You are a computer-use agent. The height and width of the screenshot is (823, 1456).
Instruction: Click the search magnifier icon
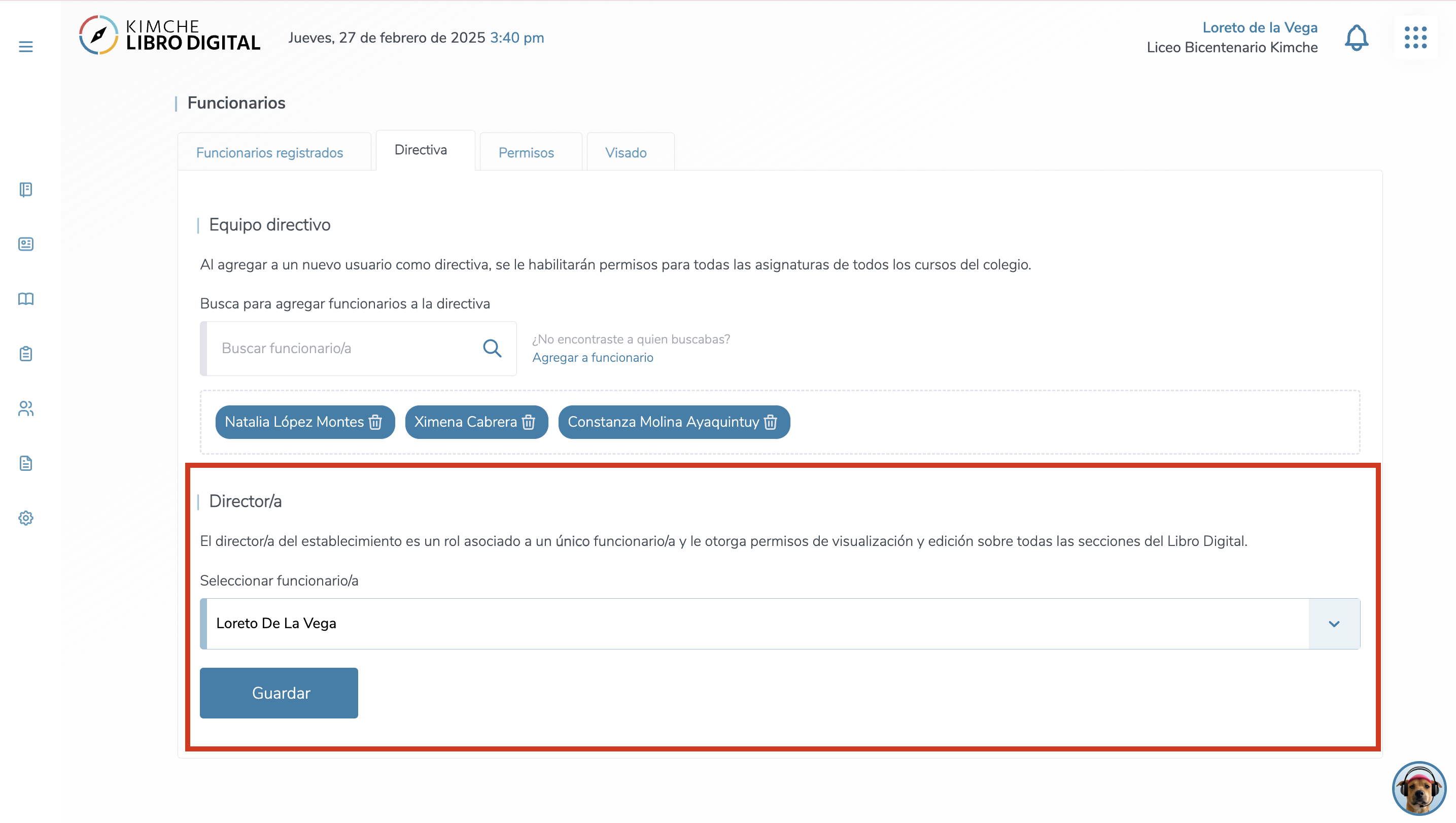tap(492, 348)
